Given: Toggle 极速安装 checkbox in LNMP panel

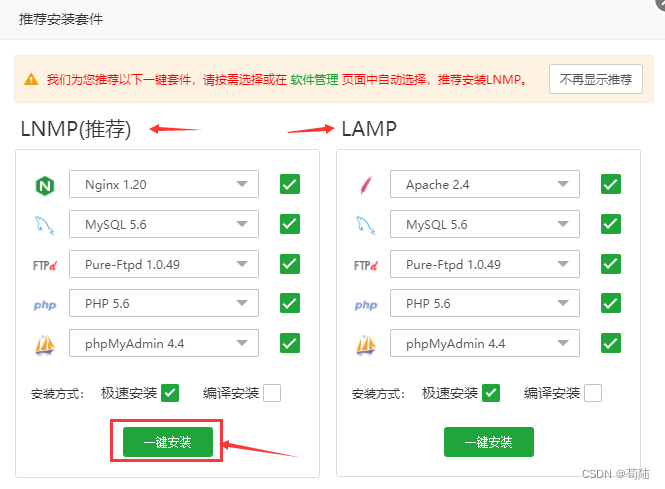Looking at the screenshot, I should (x=170, y=393).
